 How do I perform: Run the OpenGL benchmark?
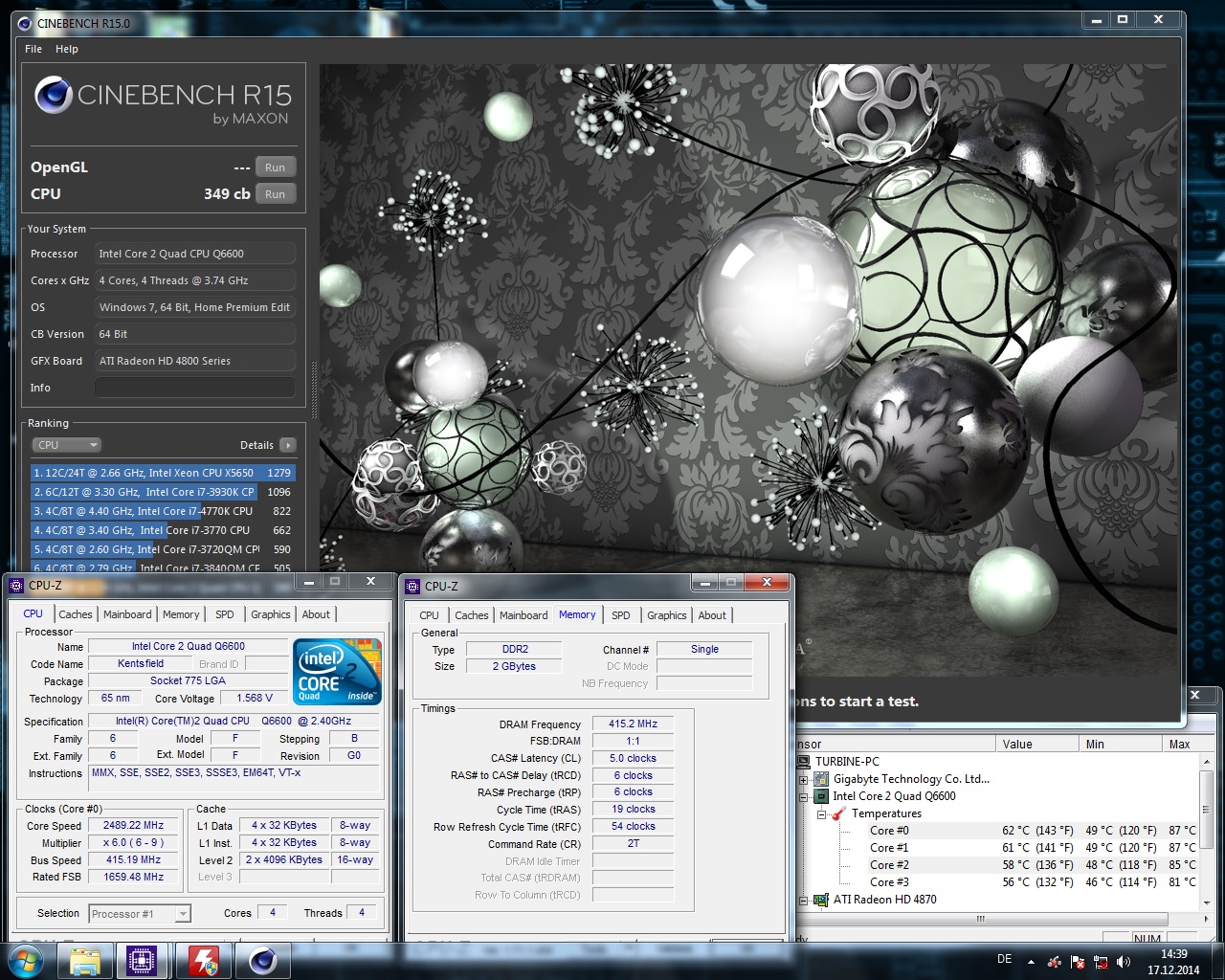[x=276, y=167]
